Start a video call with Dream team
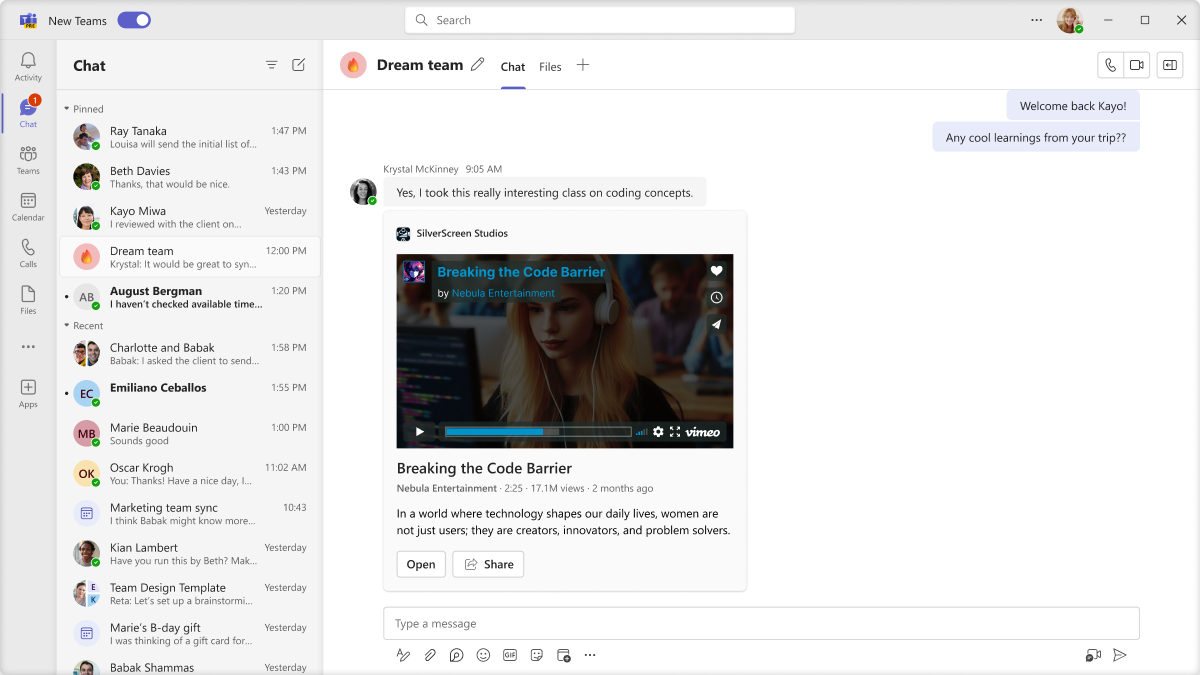1200x675 pixels. (1136, 65)
